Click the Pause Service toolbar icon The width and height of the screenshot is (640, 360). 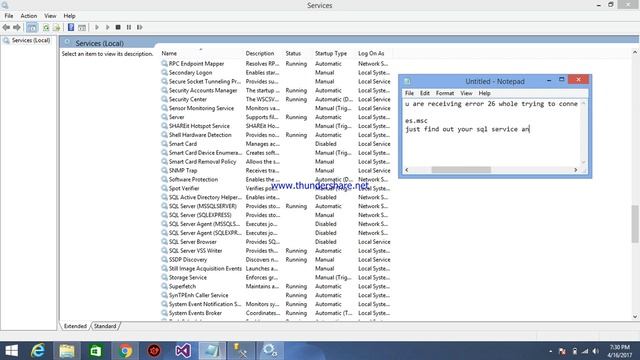pyautogui.click(x=129, y=27)
